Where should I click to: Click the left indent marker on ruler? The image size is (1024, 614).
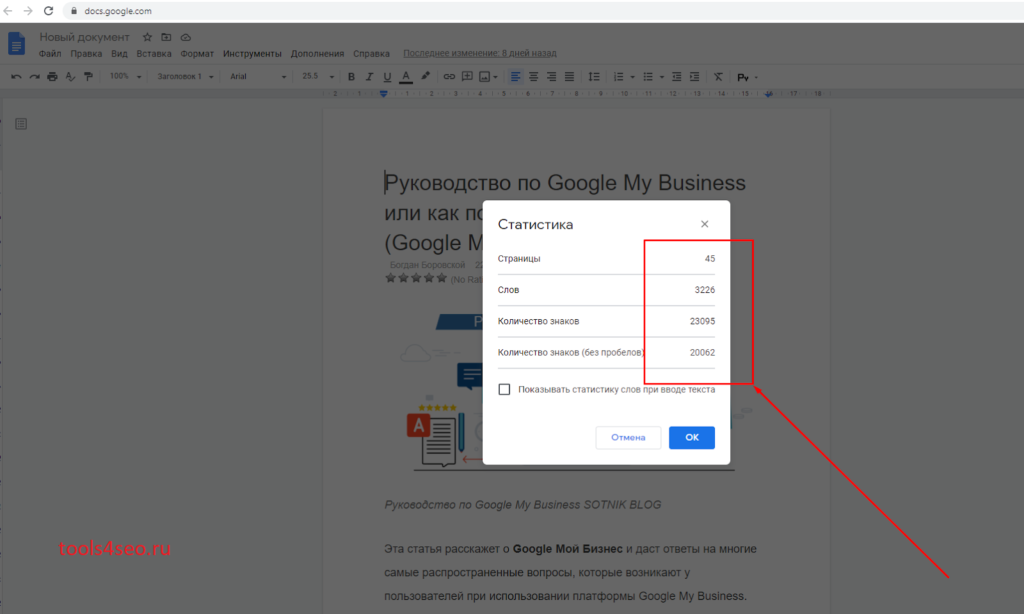[383, 94]
